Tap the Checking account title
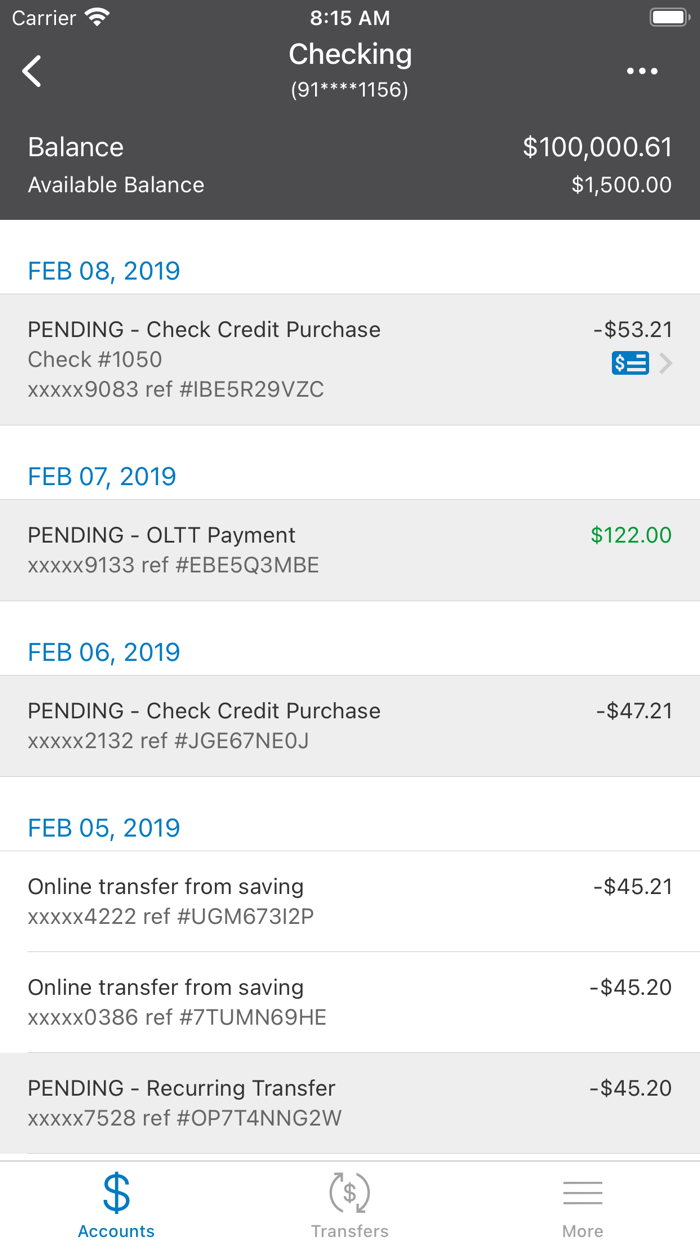The width and height of the screenshot is (700, 1244). 350,54
